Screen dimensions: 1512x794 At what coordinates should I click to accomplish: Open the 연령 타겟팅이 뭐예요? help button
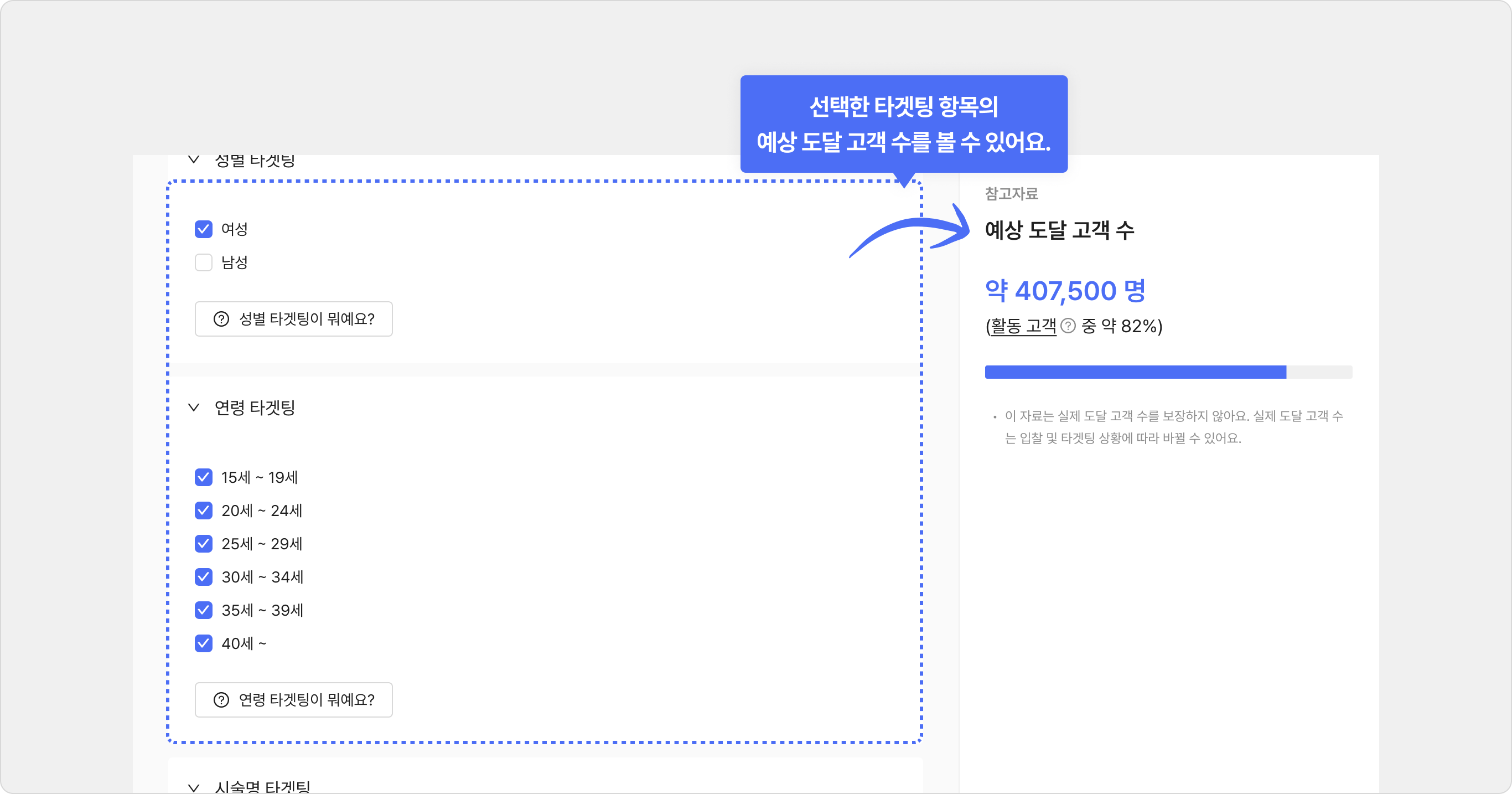pyautogui.click(x=293, y=699)
